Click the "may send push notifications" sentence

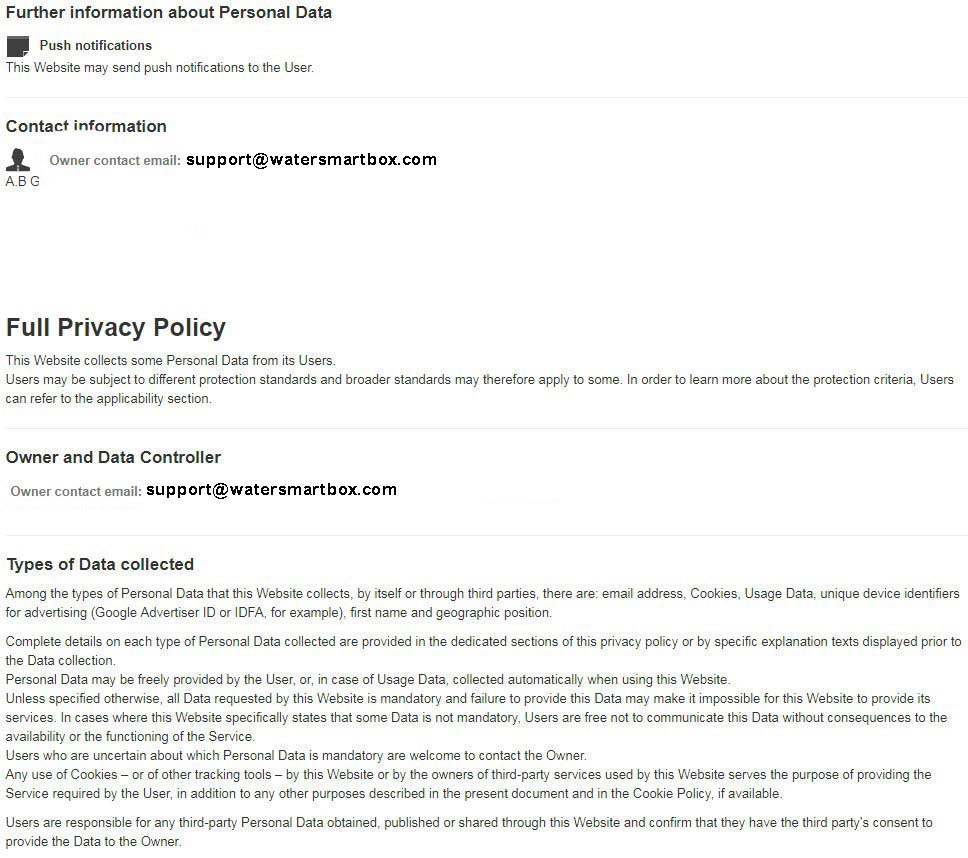coord(160,68)
